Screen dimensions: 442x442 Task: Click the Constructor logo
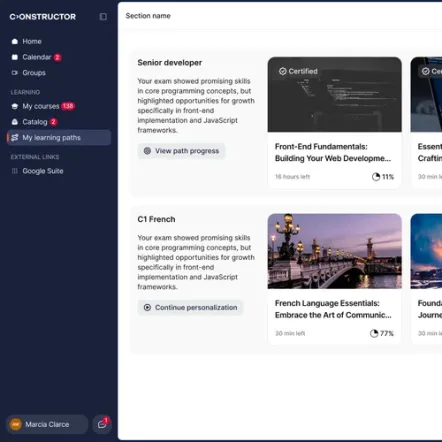pyautogui.click(x=43, y=17)
